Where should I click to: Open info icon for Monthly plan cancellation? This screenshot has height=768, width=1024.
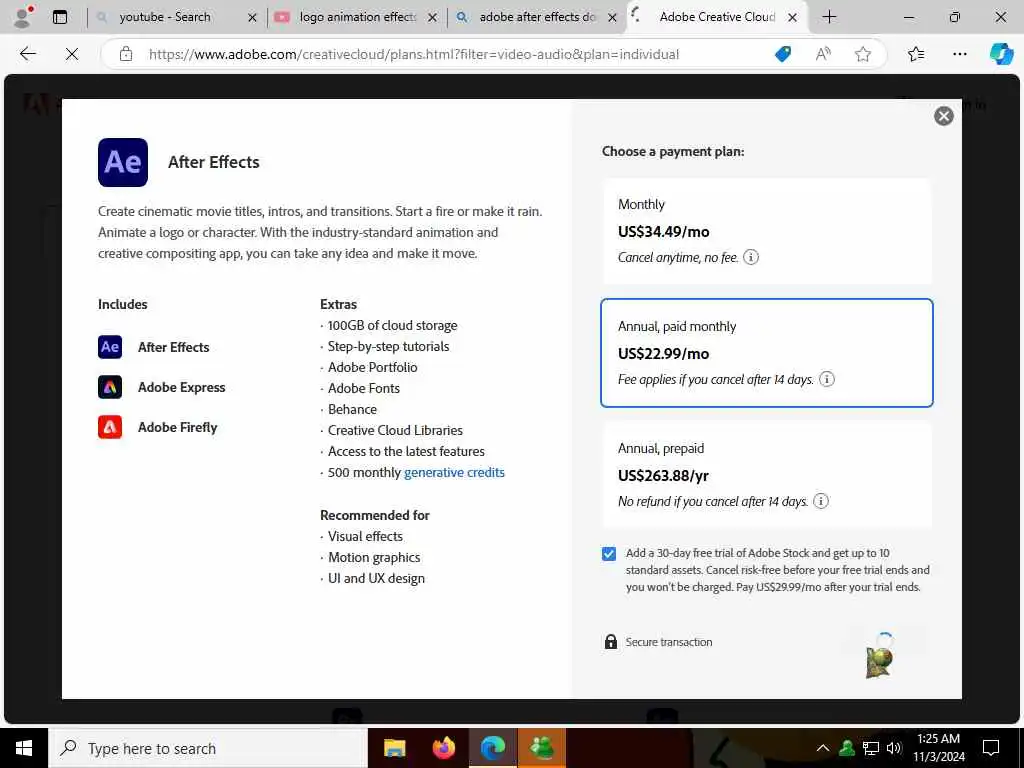(x=751, y=257)
